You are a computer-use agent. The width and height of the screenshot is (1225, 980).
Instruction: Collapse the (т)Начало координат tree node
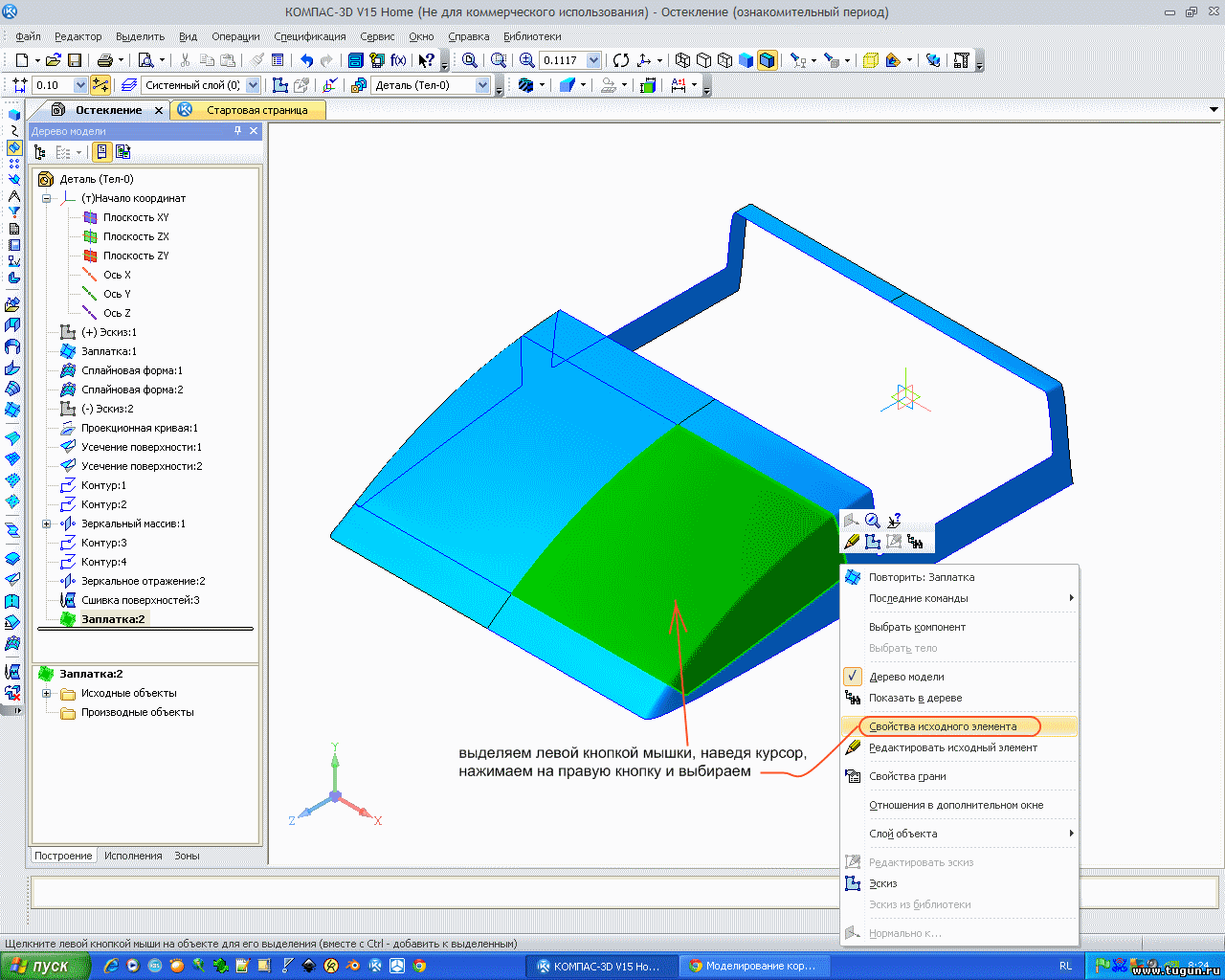click(x=46, y=198)
